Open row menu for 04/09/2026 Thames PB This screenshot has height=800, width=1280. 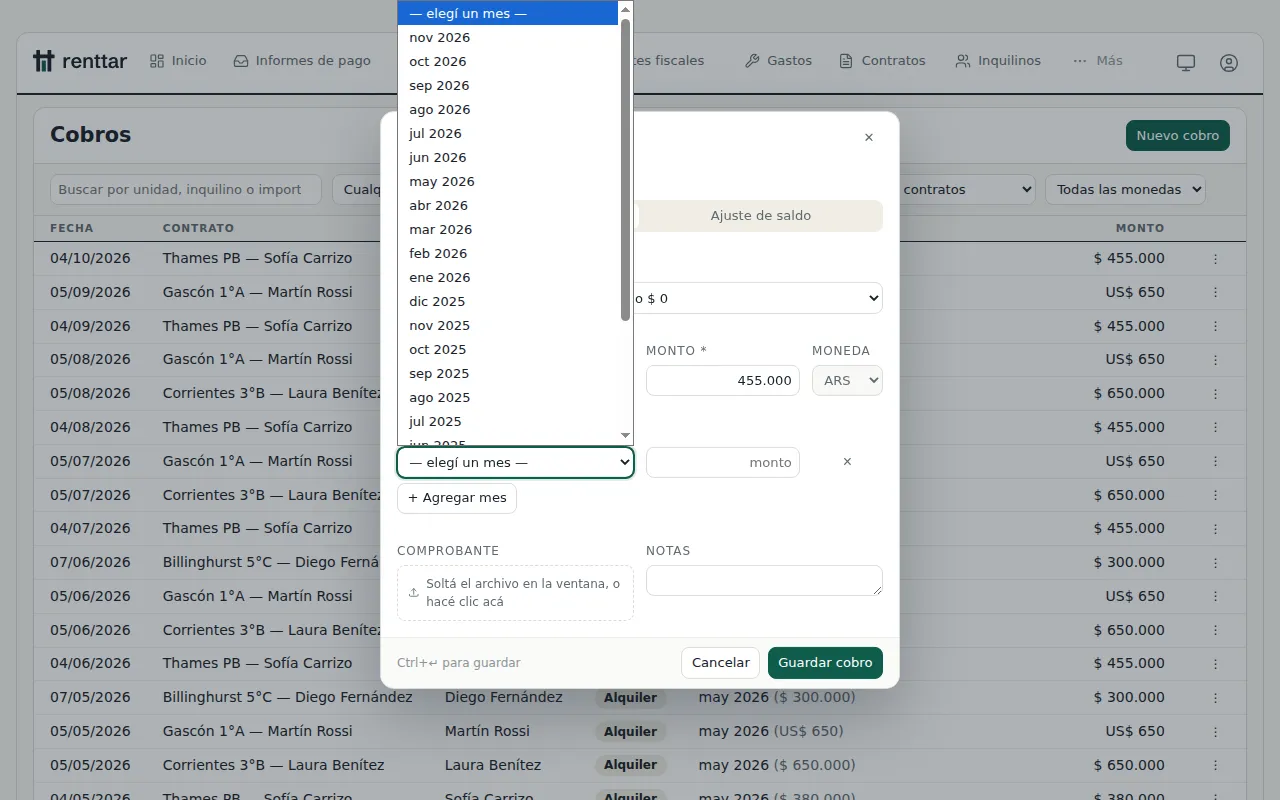point(1216,326)
